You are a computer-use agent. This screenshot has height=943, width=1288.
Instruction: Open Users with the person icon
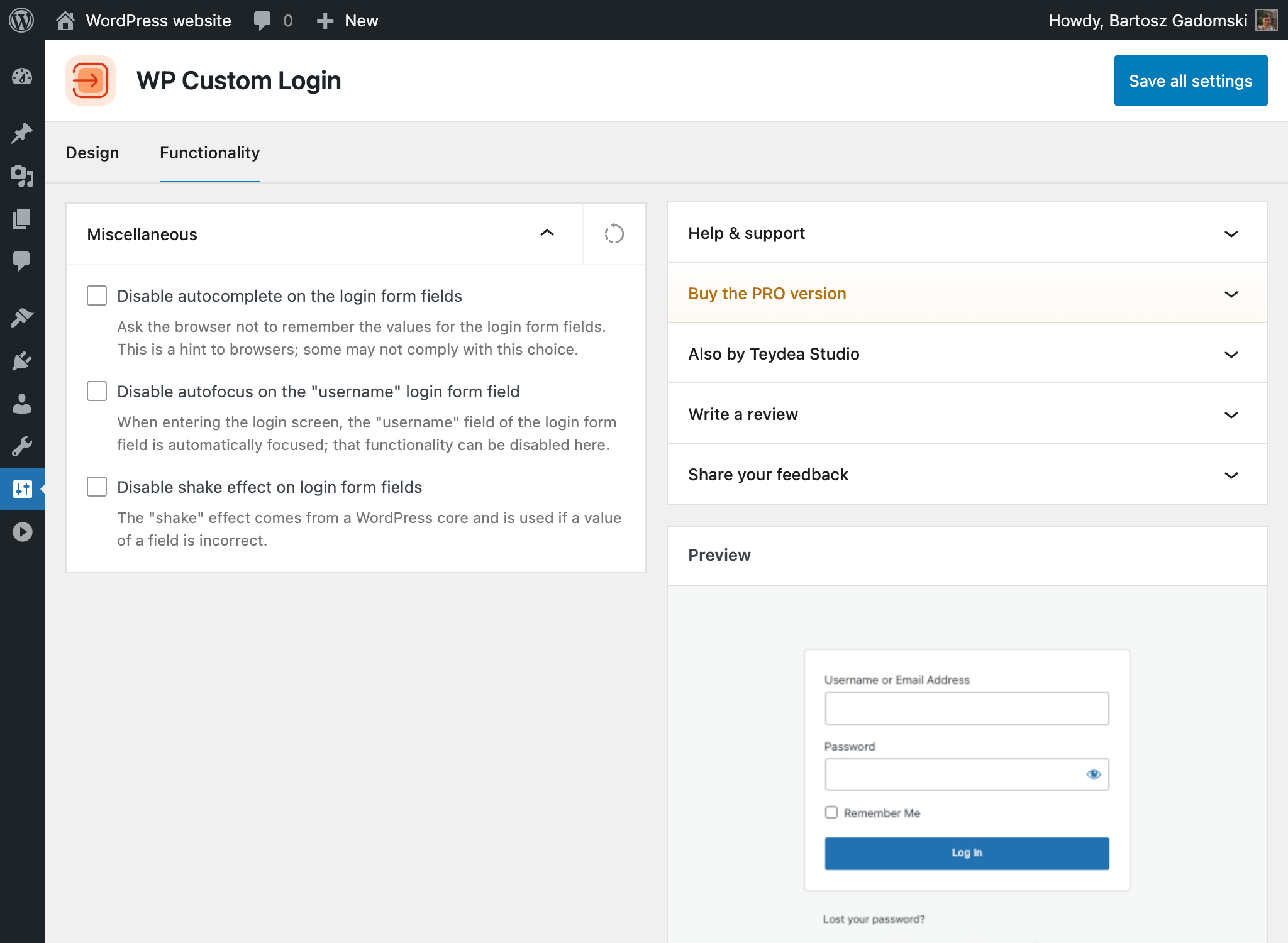[x=23, y=404]
